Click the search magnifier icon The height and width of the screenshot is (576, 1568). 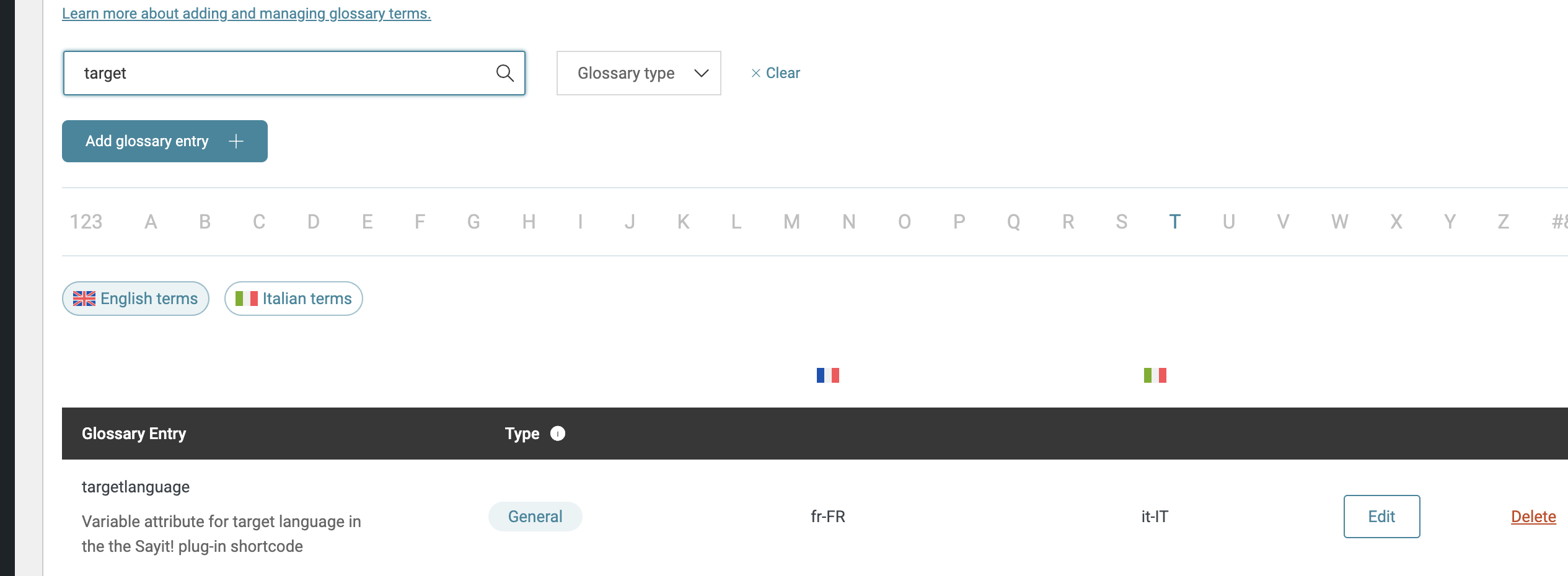[505, 73]
